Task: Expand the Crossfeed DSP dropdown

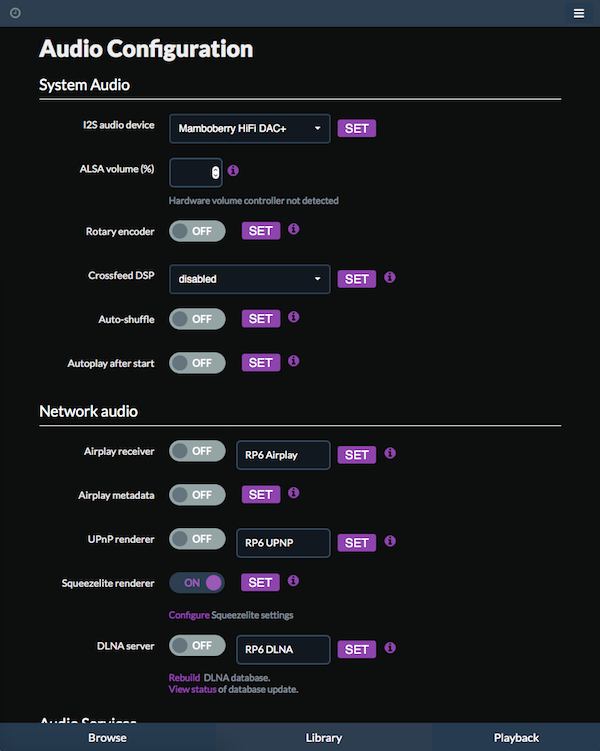Action: [249, 279]
